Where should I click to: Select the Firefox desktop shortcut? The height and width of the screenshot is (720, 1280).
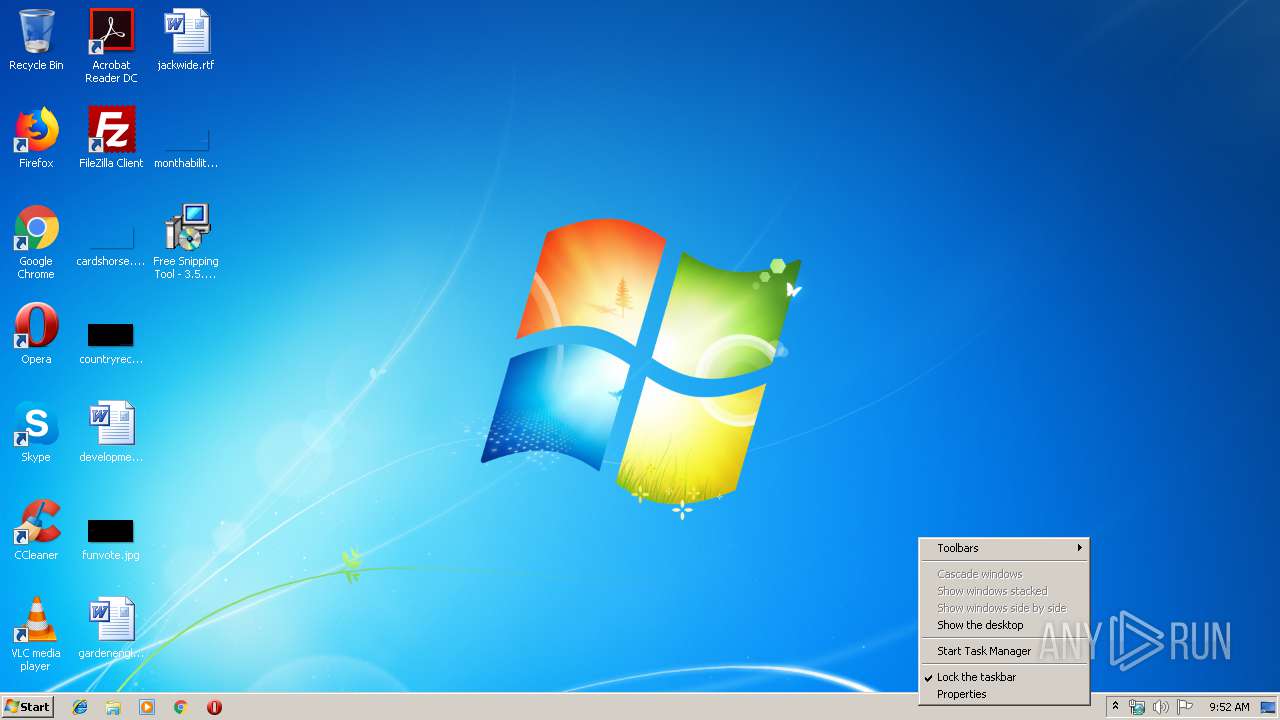[x=36, y=138]
